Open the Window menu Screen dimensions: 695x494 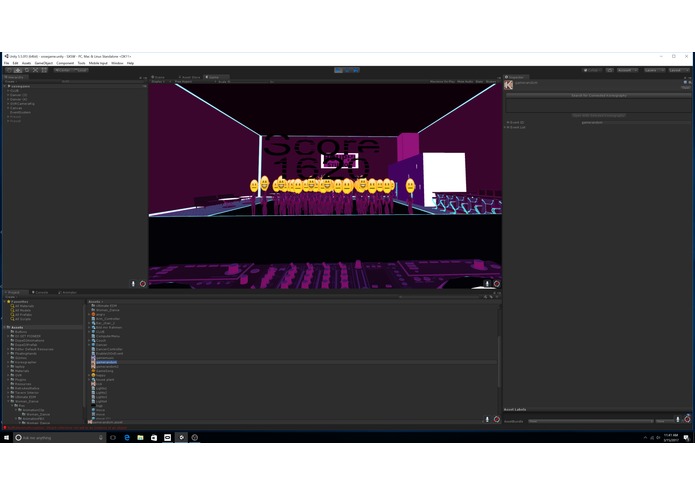coord(117,63)
